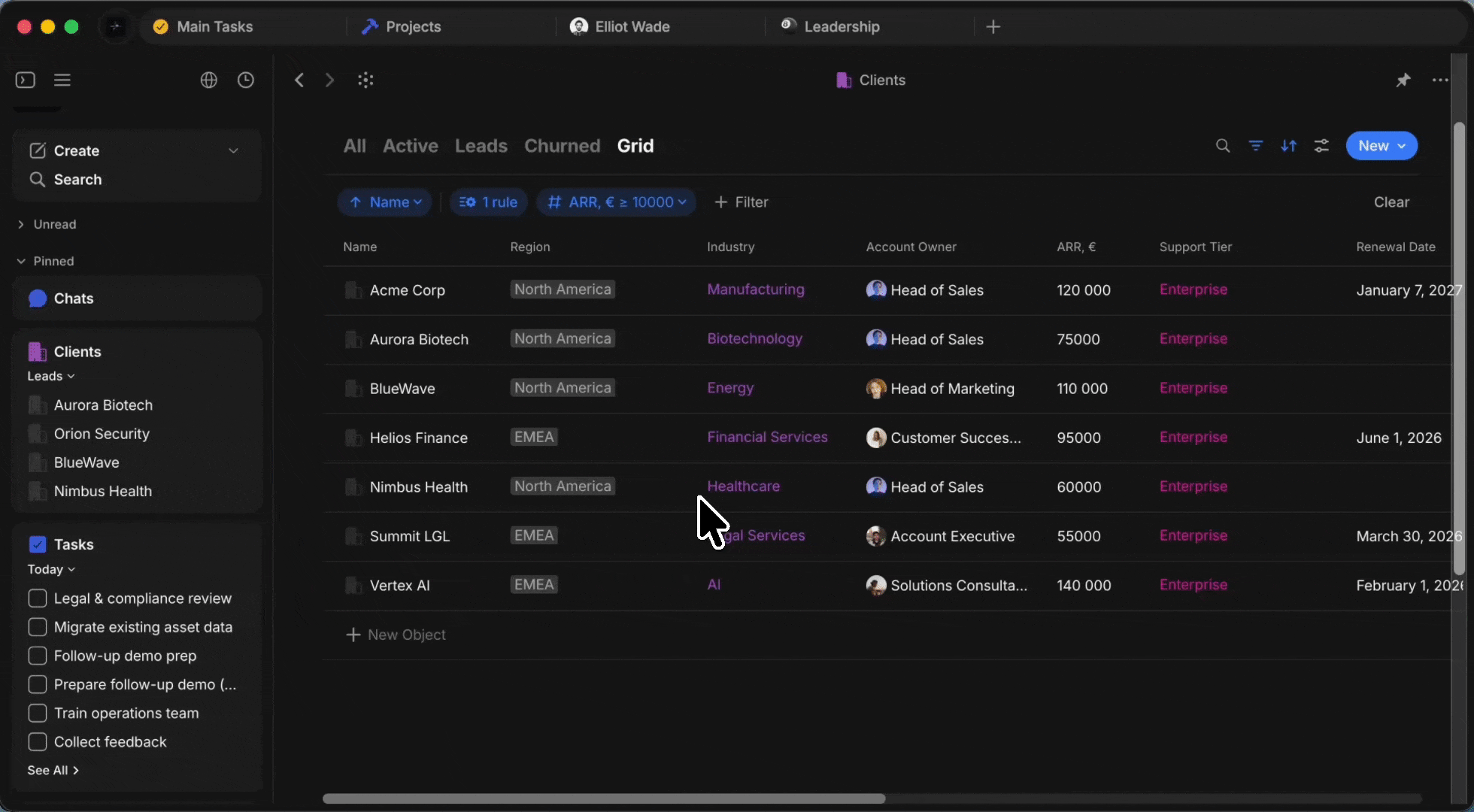The height and width of the screenshot is (812, 1474).
Task: Open view settings sliders icon
Action: pos(1321,146)
